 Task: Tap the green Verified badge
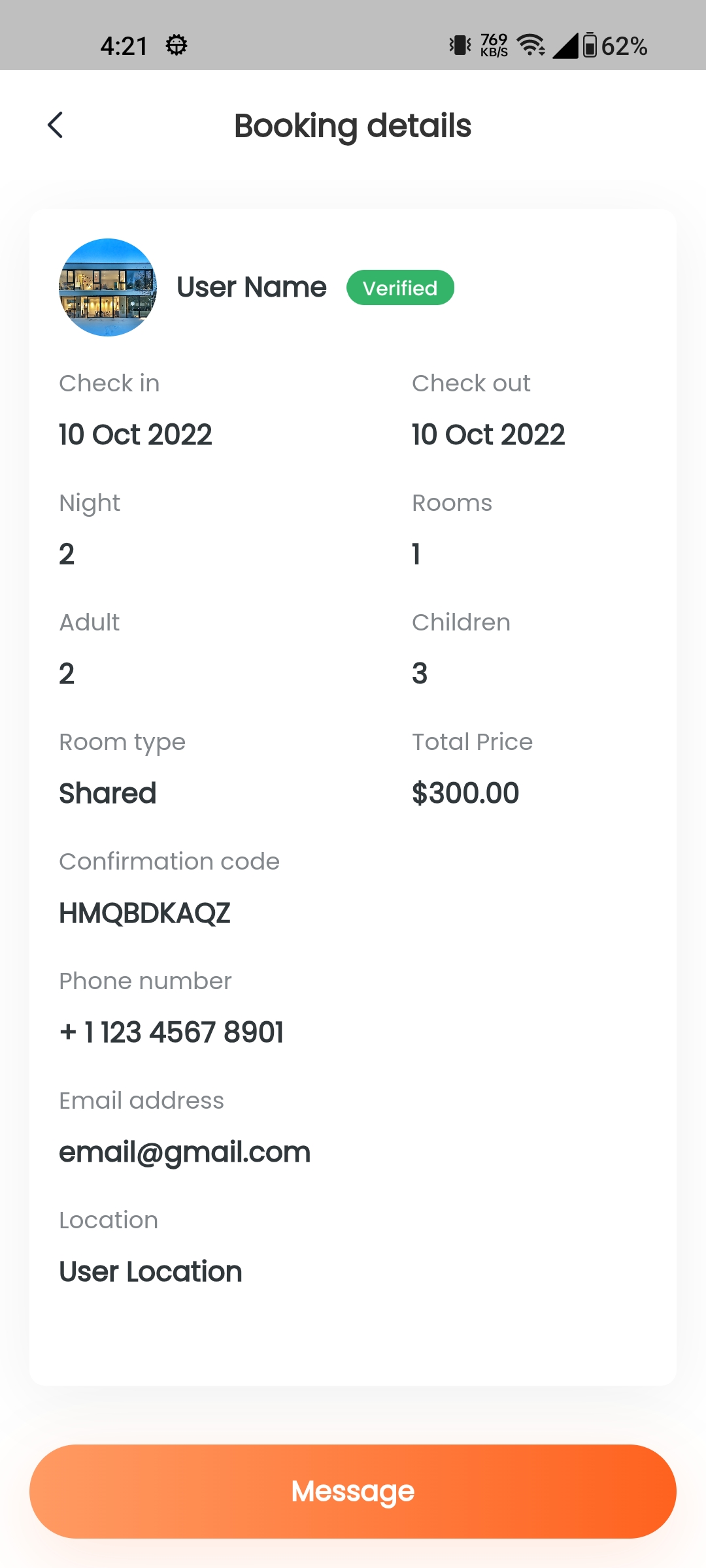tap(400, 287)
